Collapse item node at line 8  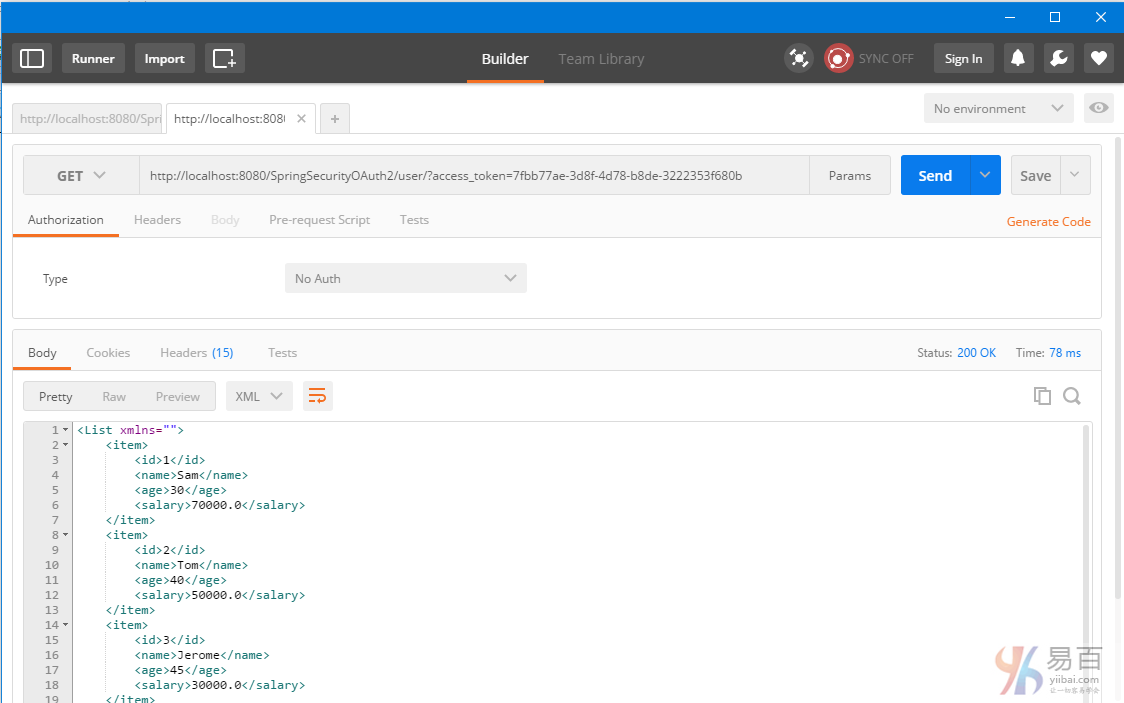click(x=65, y=535)
